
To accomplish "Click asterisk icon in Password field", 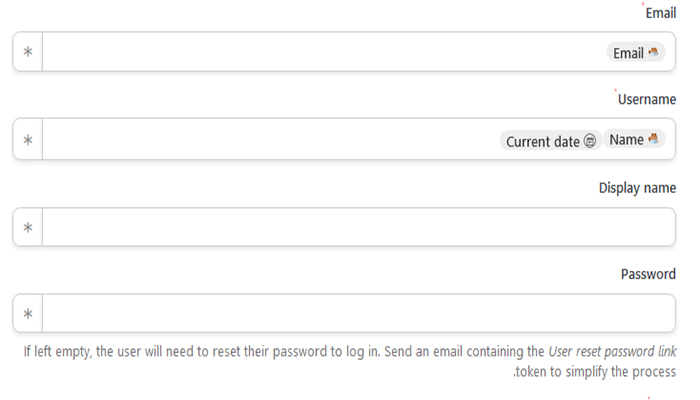I will coord(28,314).
